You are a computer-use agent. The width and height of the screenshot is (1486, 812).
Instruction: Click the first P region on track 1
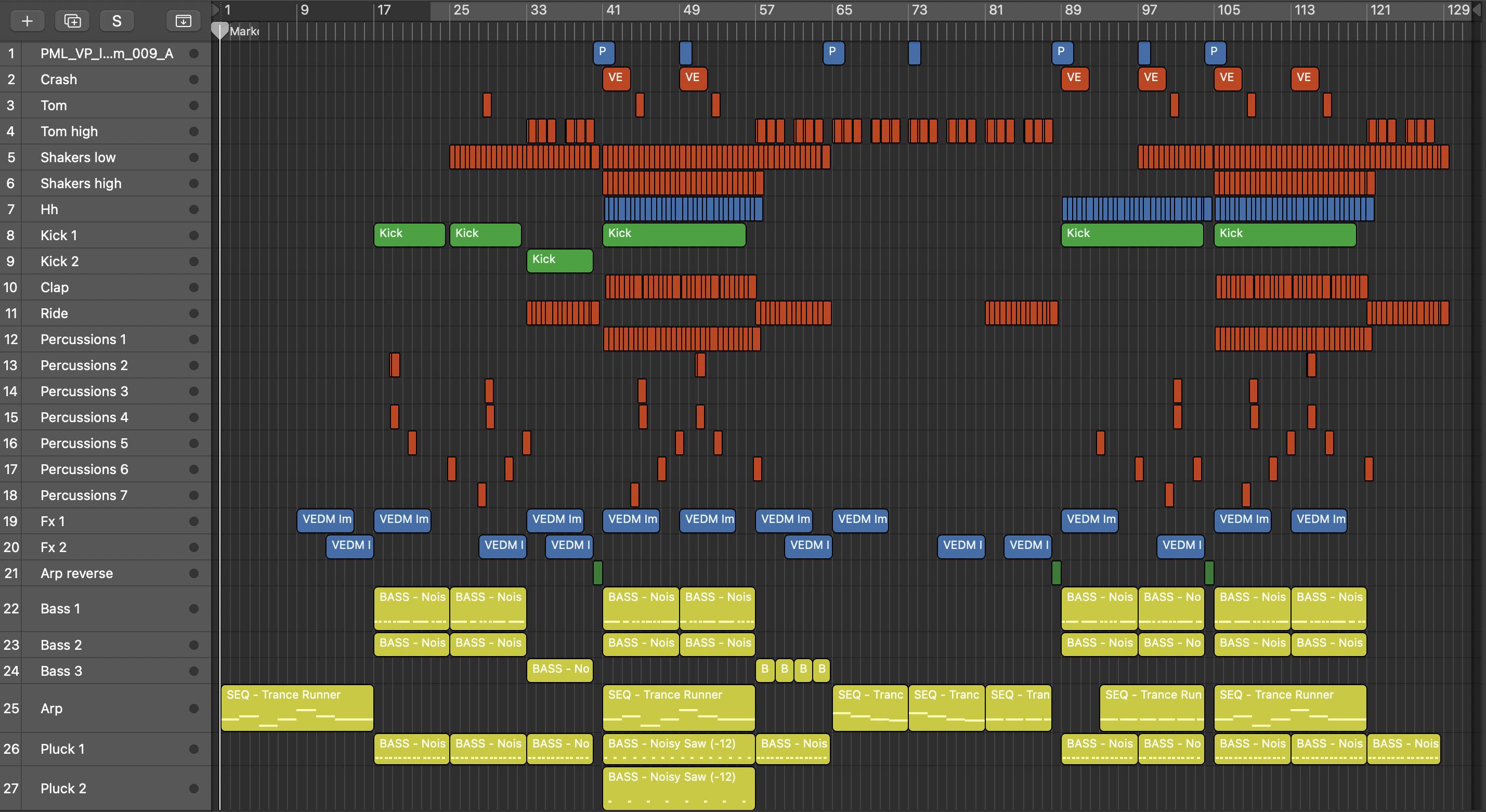click(604, 53)
